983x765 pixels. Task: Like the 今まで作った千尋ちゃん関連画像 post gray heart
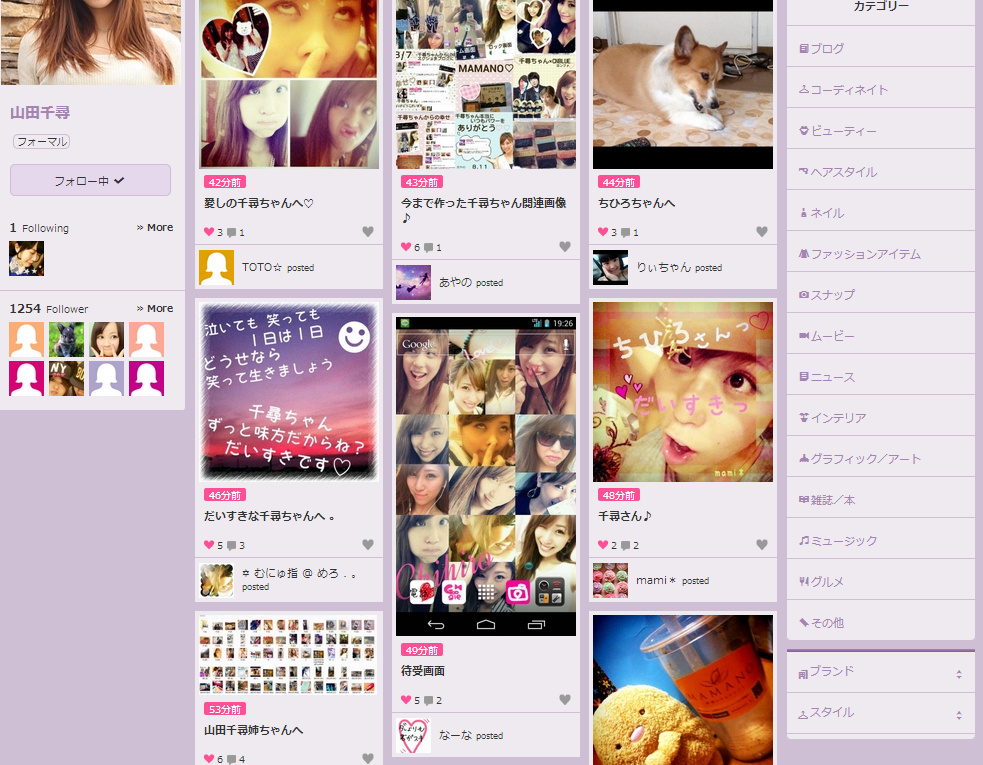click(x=565, y=246)
